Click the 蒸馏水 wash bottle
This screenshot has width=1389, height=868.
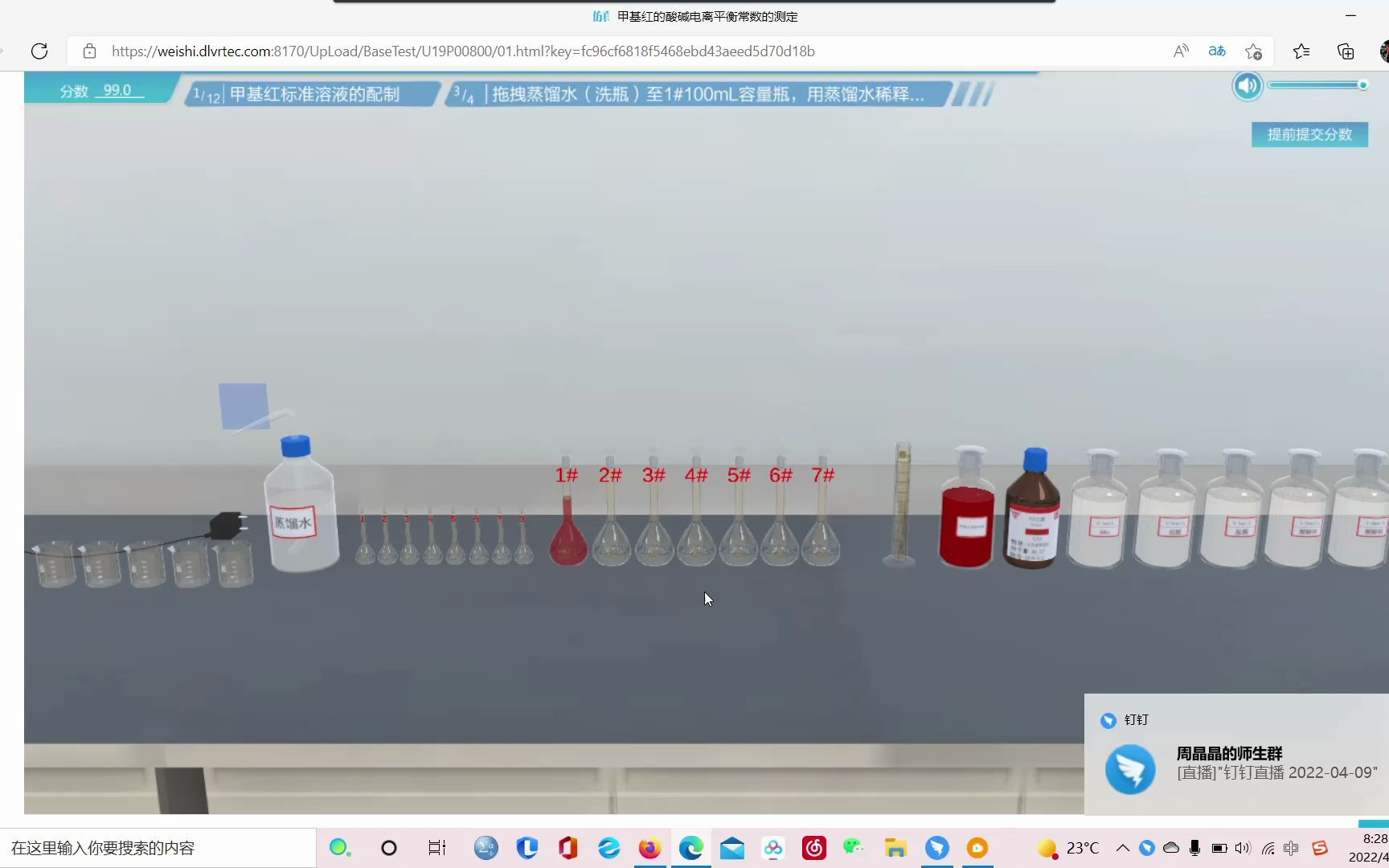[301, 504]
